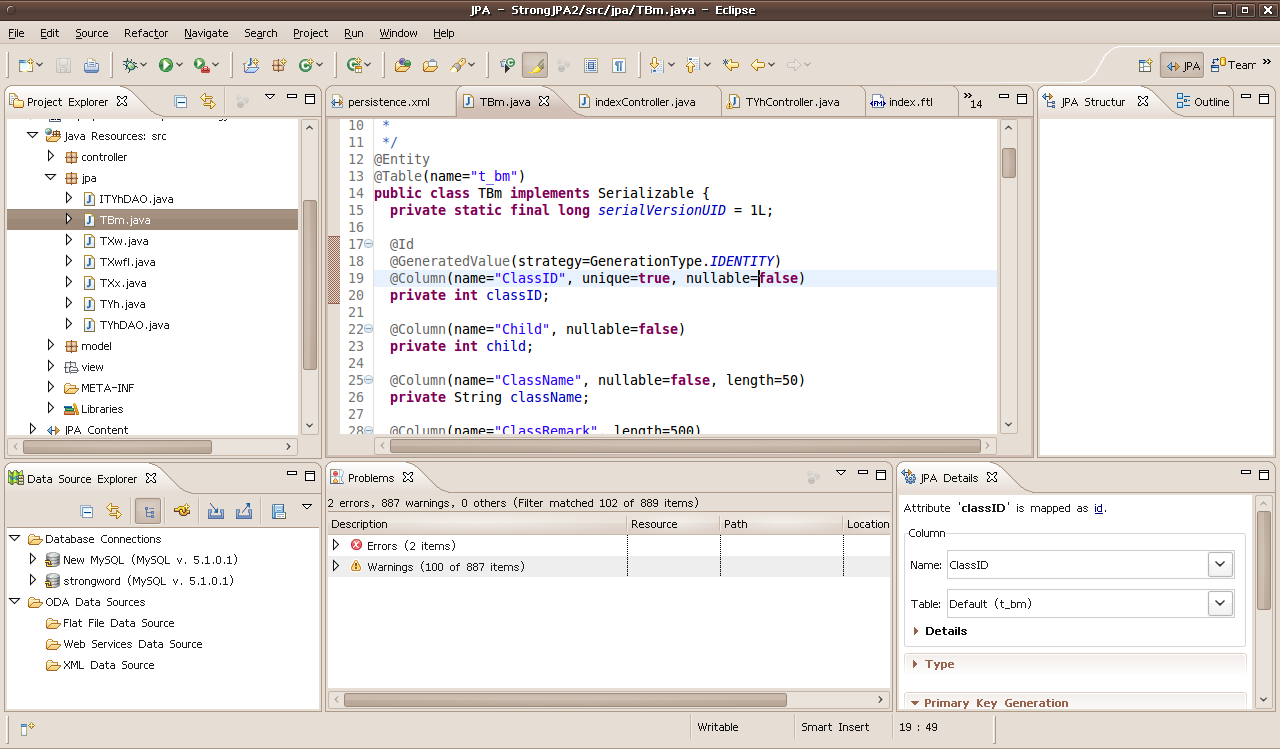Image resolution: width=1280 pixels, height=749 pixels.
Task: Click the id hyperlink in JPA Details
Action: 1097,508
